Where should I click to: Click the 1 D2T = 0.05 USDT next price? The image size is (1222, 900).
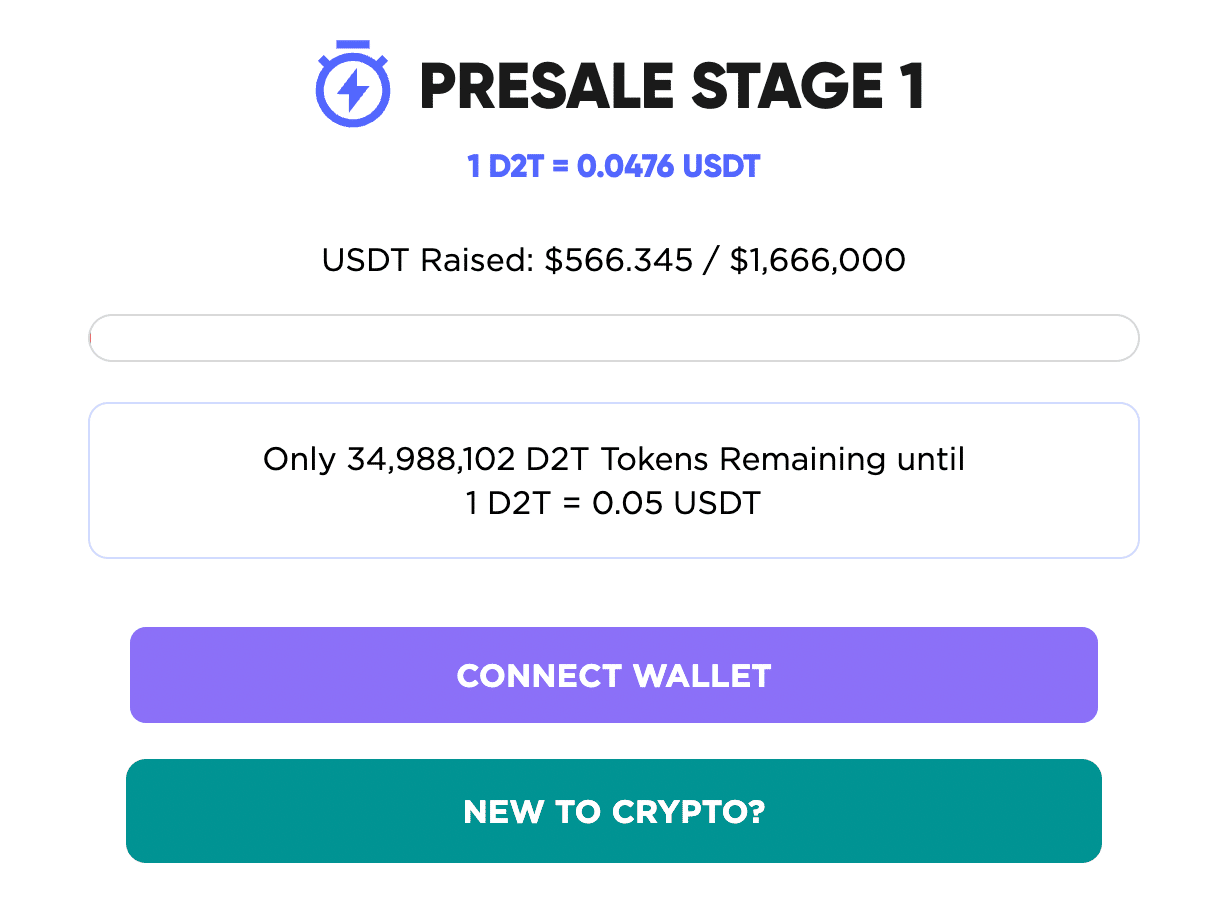[x=614, y=503]
